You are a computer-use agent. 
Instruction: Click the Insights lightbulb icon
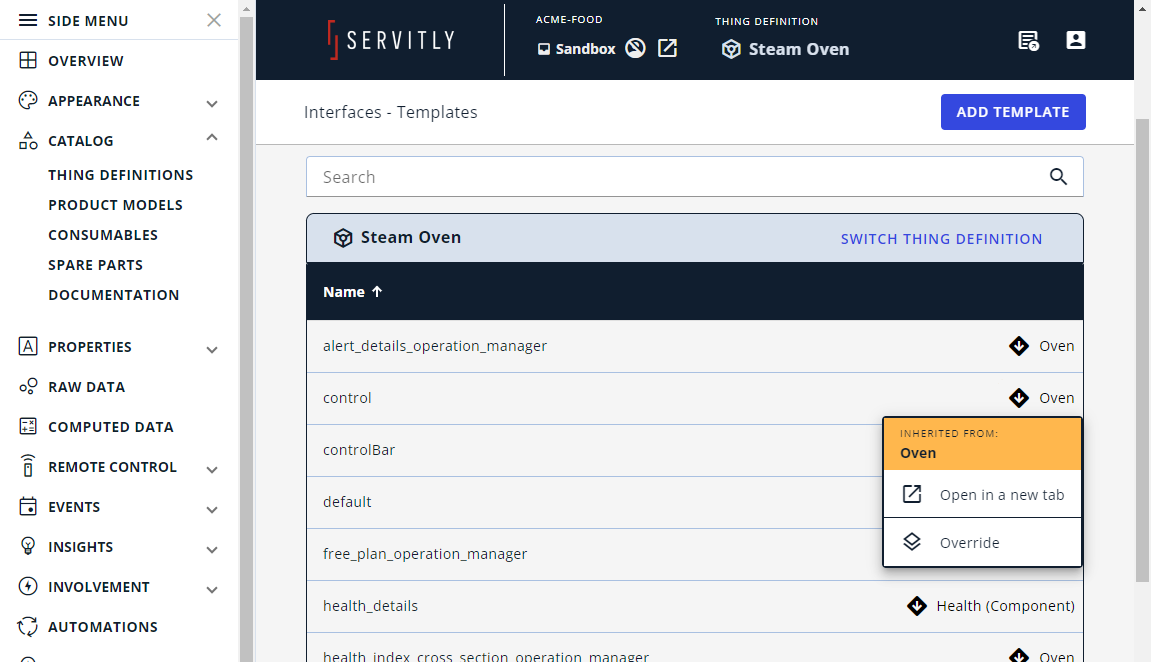(28, 546)
